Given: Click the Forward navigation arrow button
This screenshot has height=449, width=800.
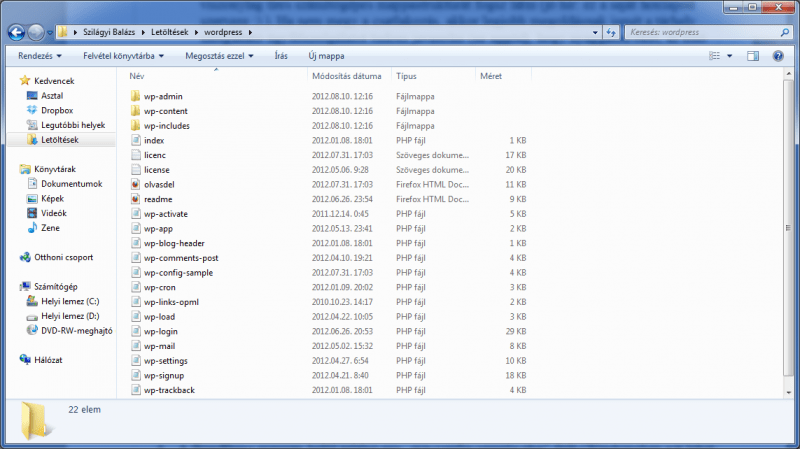Looking at the screenshot, I should 36,33.
